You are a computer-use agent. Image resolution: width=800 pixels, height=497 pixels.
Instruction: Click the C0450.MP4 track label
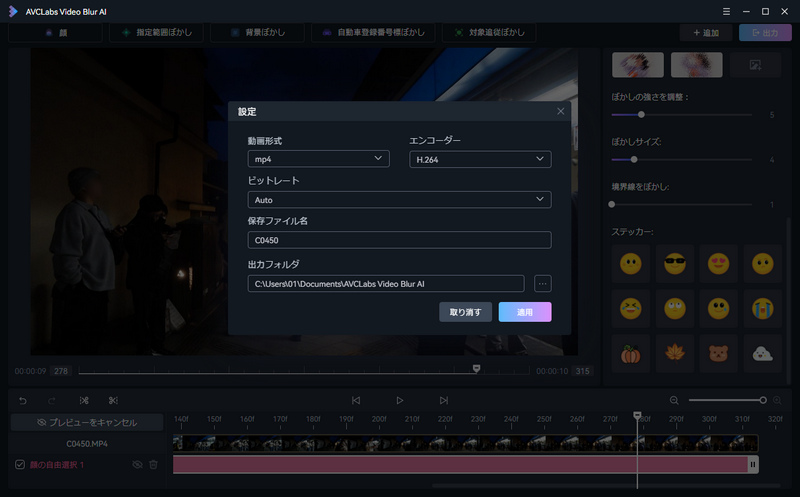coord(87,443)
